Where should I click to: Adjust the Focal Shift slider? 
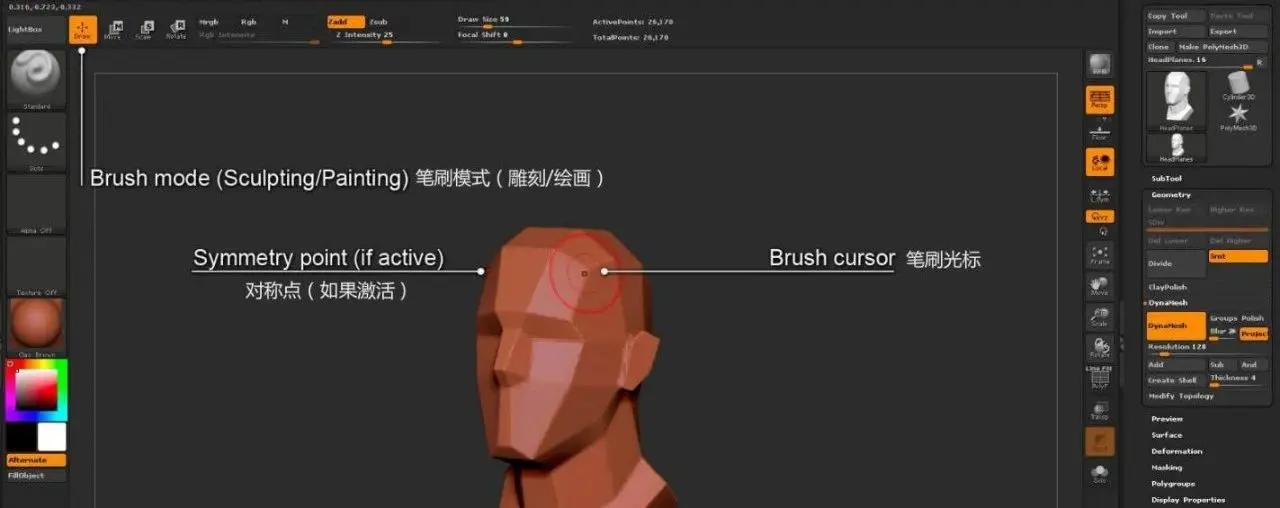pyautogui.click(x=514, y=37)
